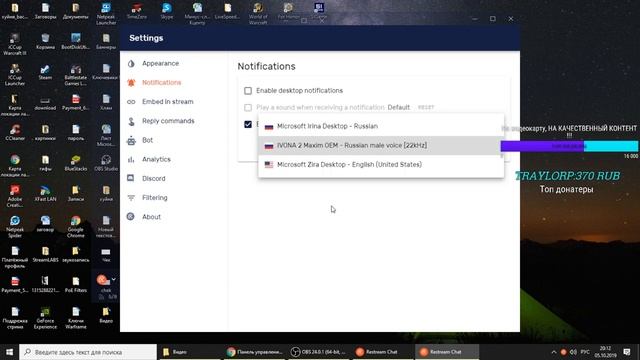Screen dimensions: 640x360
Task: Click the Discord icon in sidebar
Action: tap(131, 178)
